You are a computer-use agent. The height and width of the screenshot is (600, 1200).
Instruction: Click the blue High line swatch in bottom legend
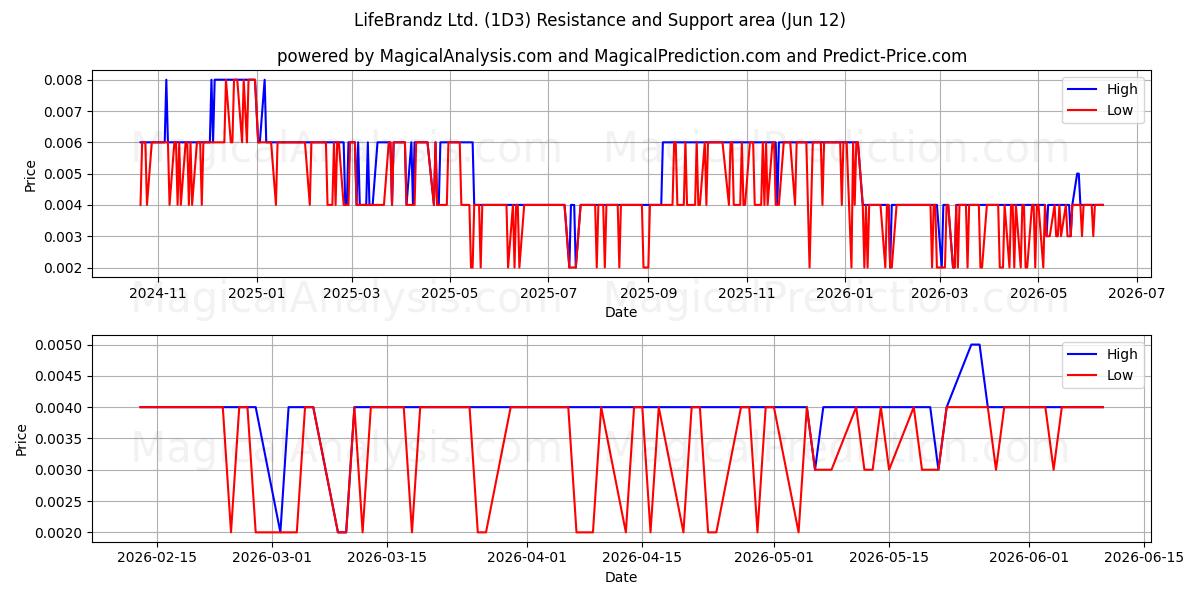[x=1083, y=354]
